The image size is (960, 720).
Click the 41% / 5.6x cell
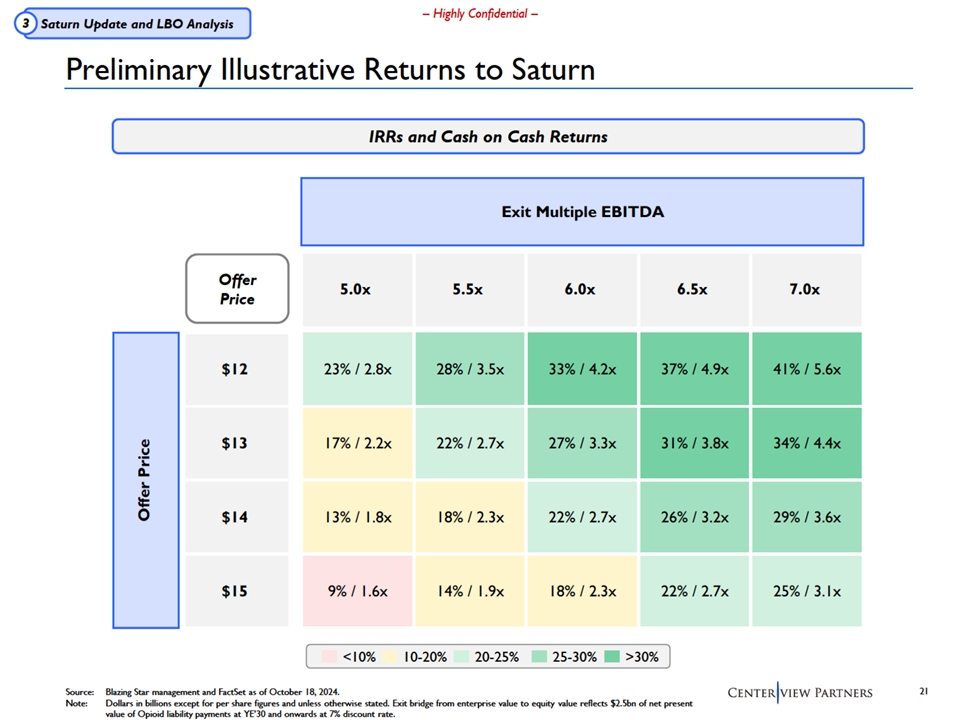tap(806, 369)
